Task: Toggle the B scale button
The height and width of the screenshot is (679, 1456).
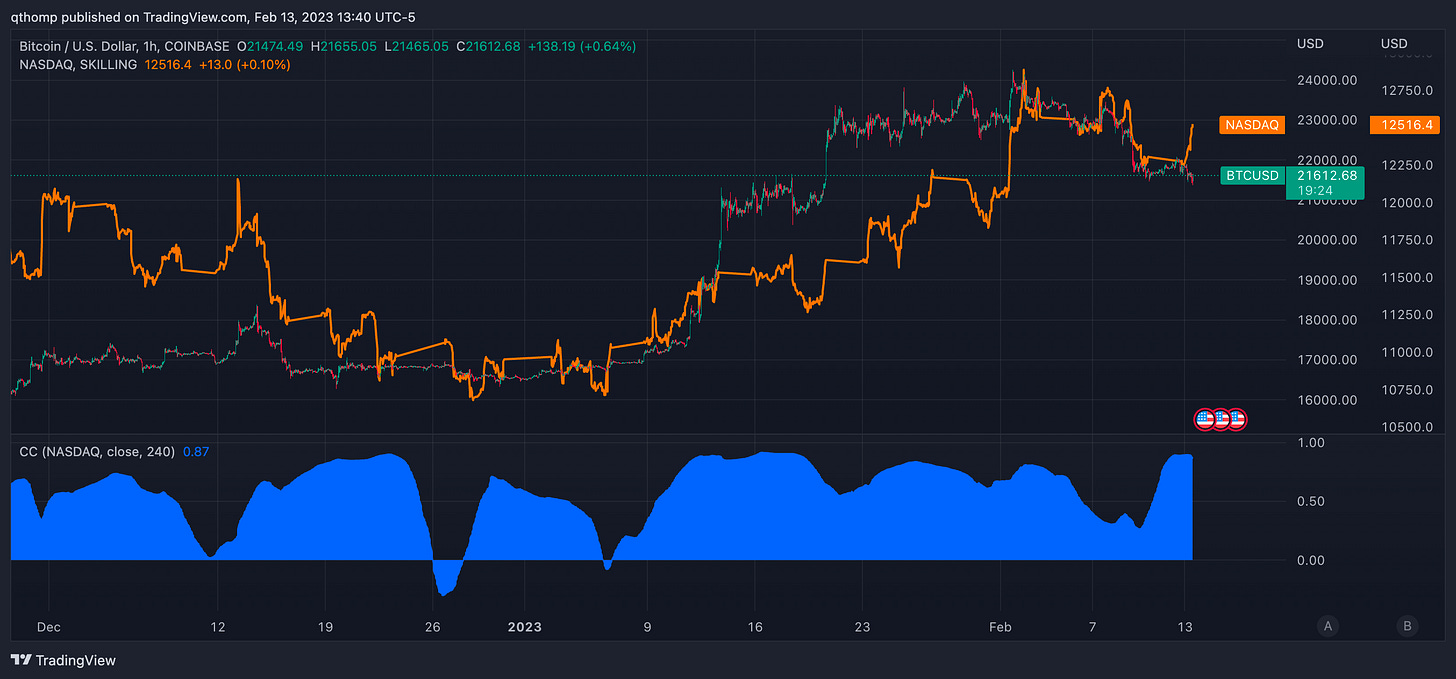Action: [x=1407, y=627]
